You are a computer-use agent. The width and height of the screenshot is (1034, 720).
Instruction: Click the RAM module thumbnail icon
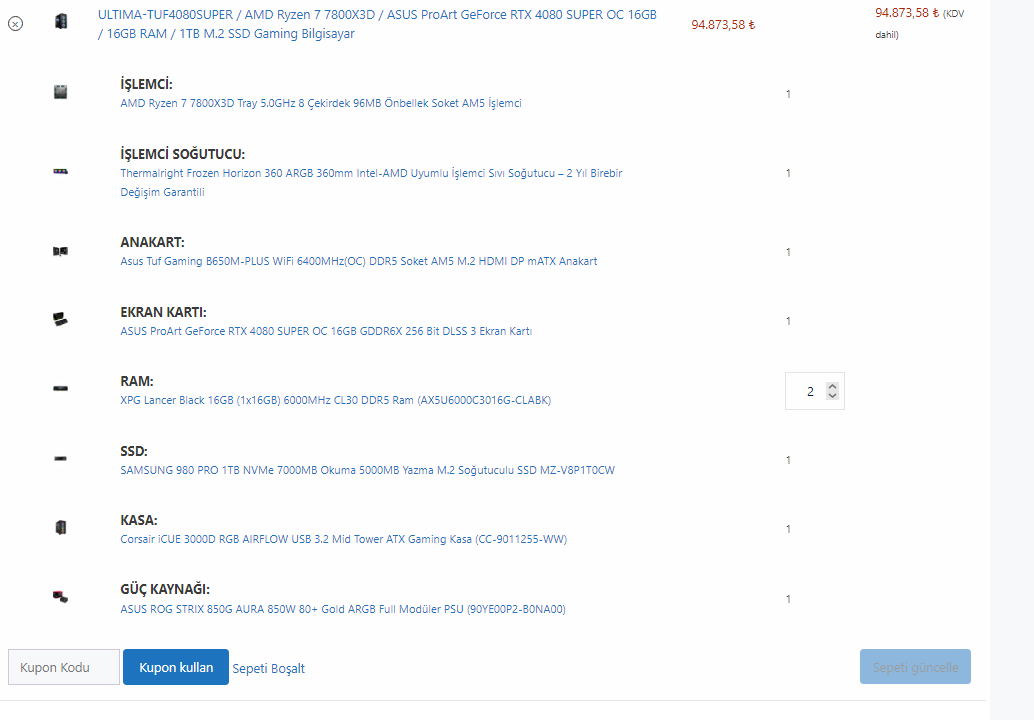61,388
